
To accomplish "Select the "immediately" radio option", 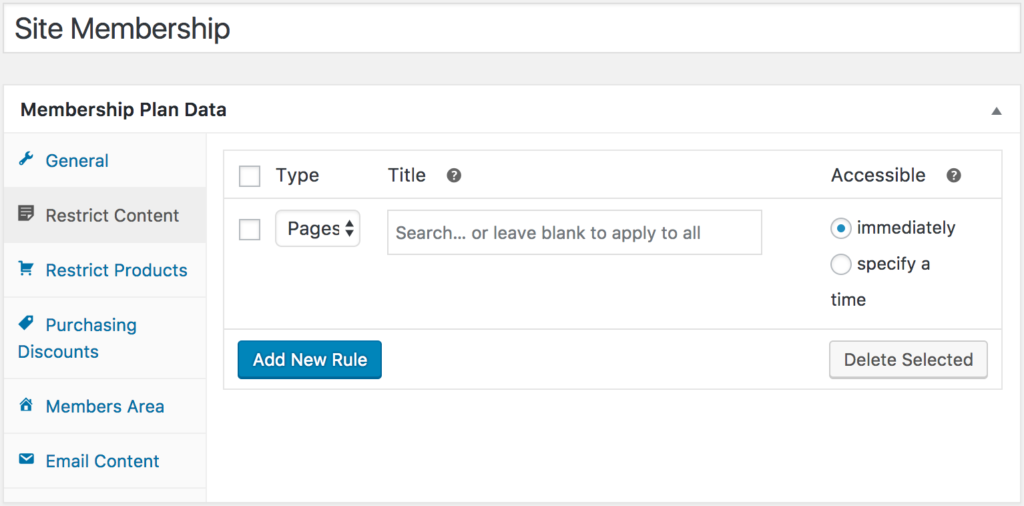I will coord(840,229).
